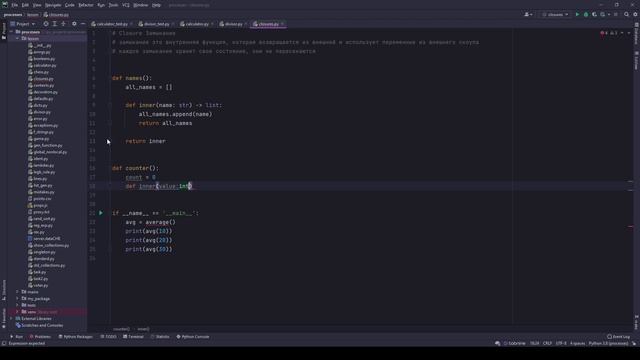This screenshot has width=640, height=360.
Task: Open the Terminal tool window
Action: (133, 337)
